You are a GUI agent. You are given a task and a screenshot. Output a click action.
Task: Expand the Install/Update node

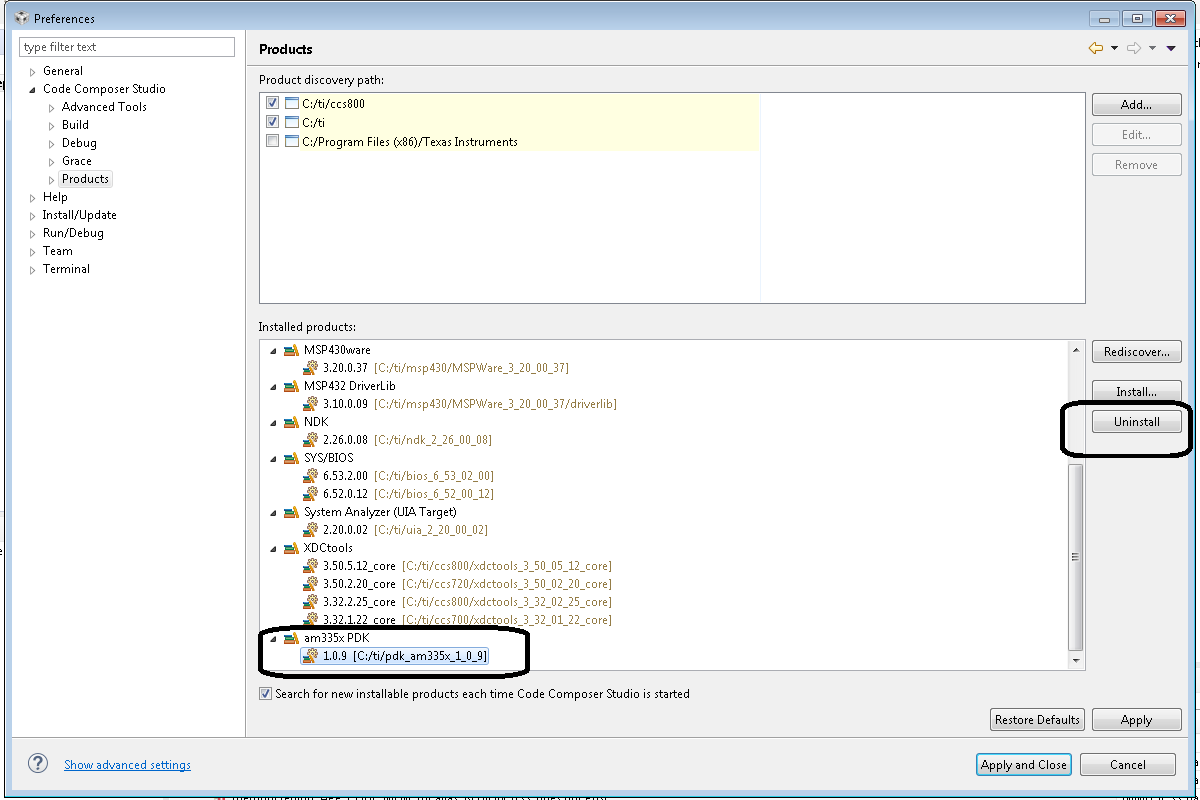tap(33, 215)
